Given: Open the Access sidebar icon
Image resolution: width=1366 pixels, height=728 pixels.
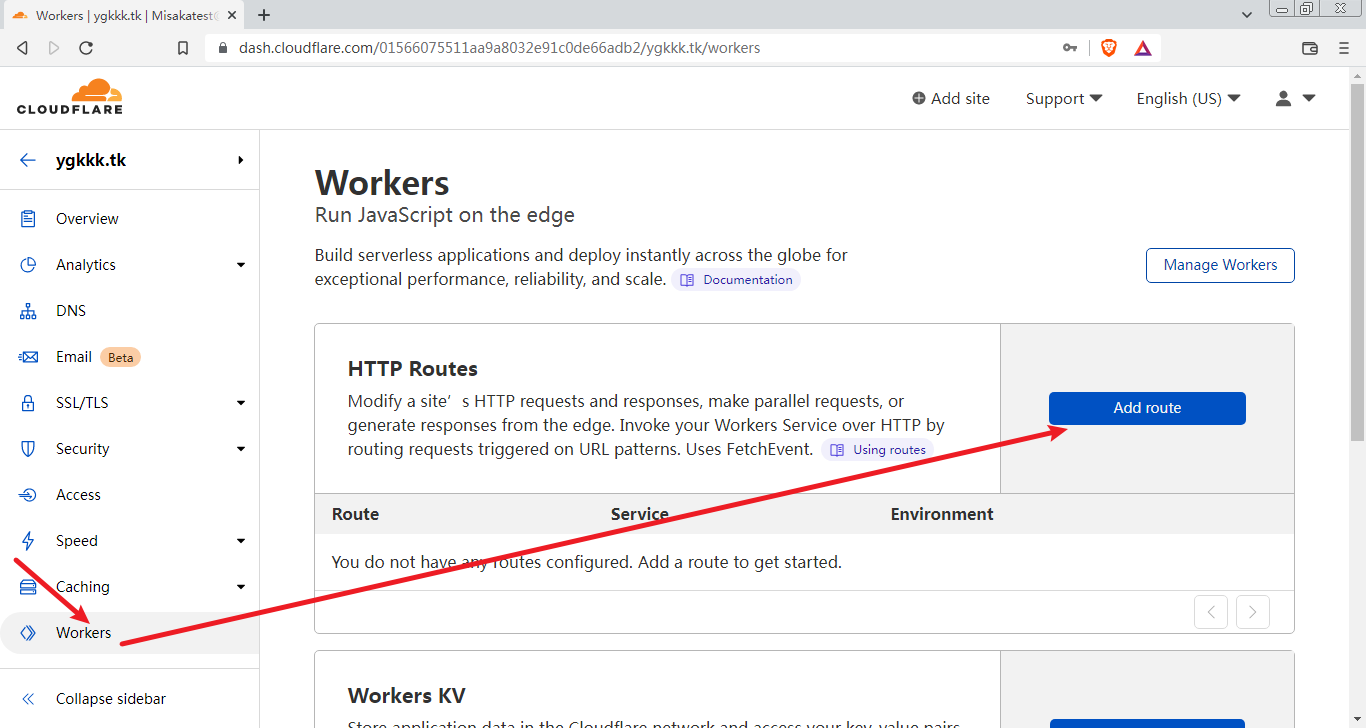Looking at the screenshot, I should coord(28,495).
